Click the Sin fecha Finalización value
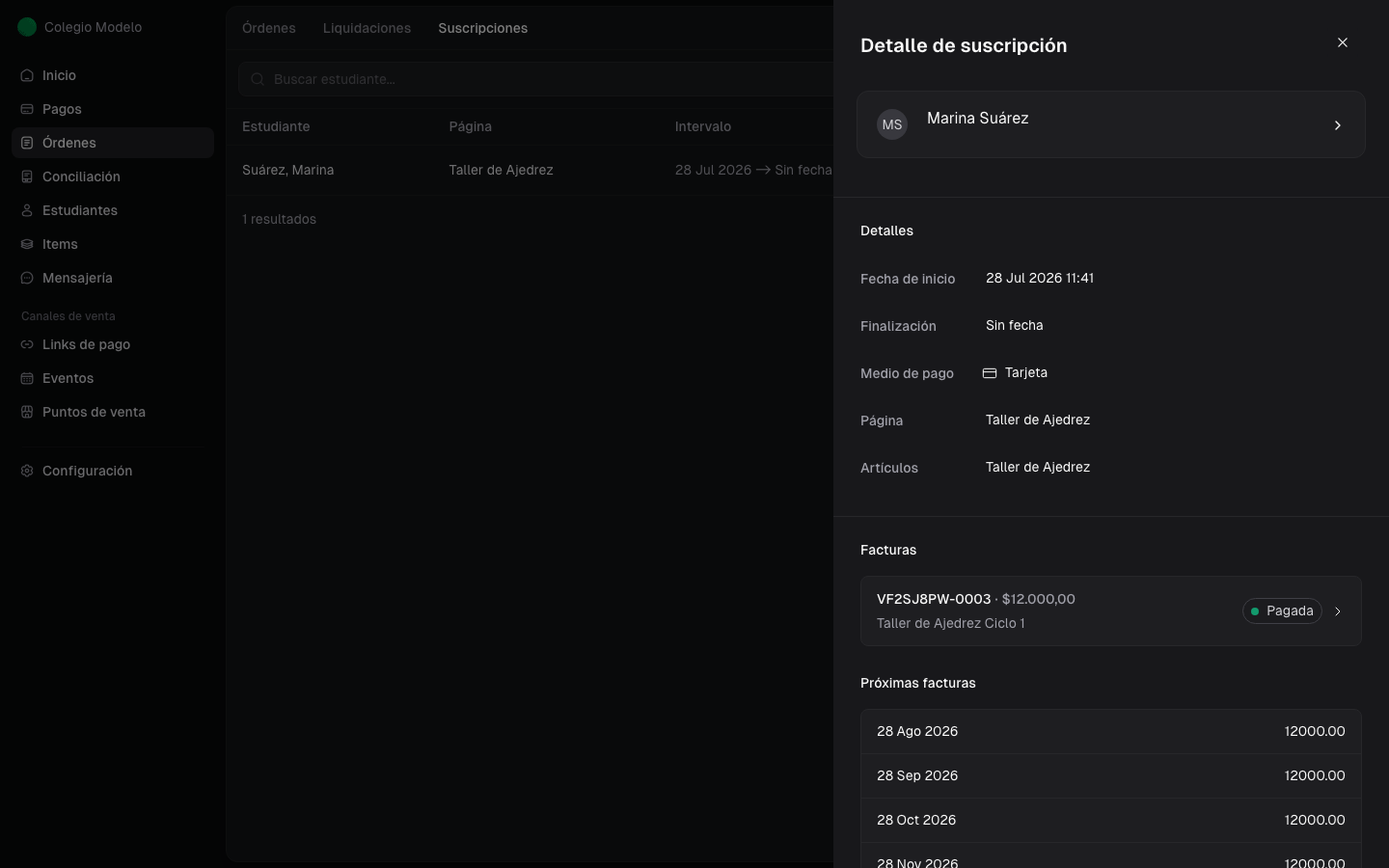Screen dimensions: 1389x868 pos(1015,325)
